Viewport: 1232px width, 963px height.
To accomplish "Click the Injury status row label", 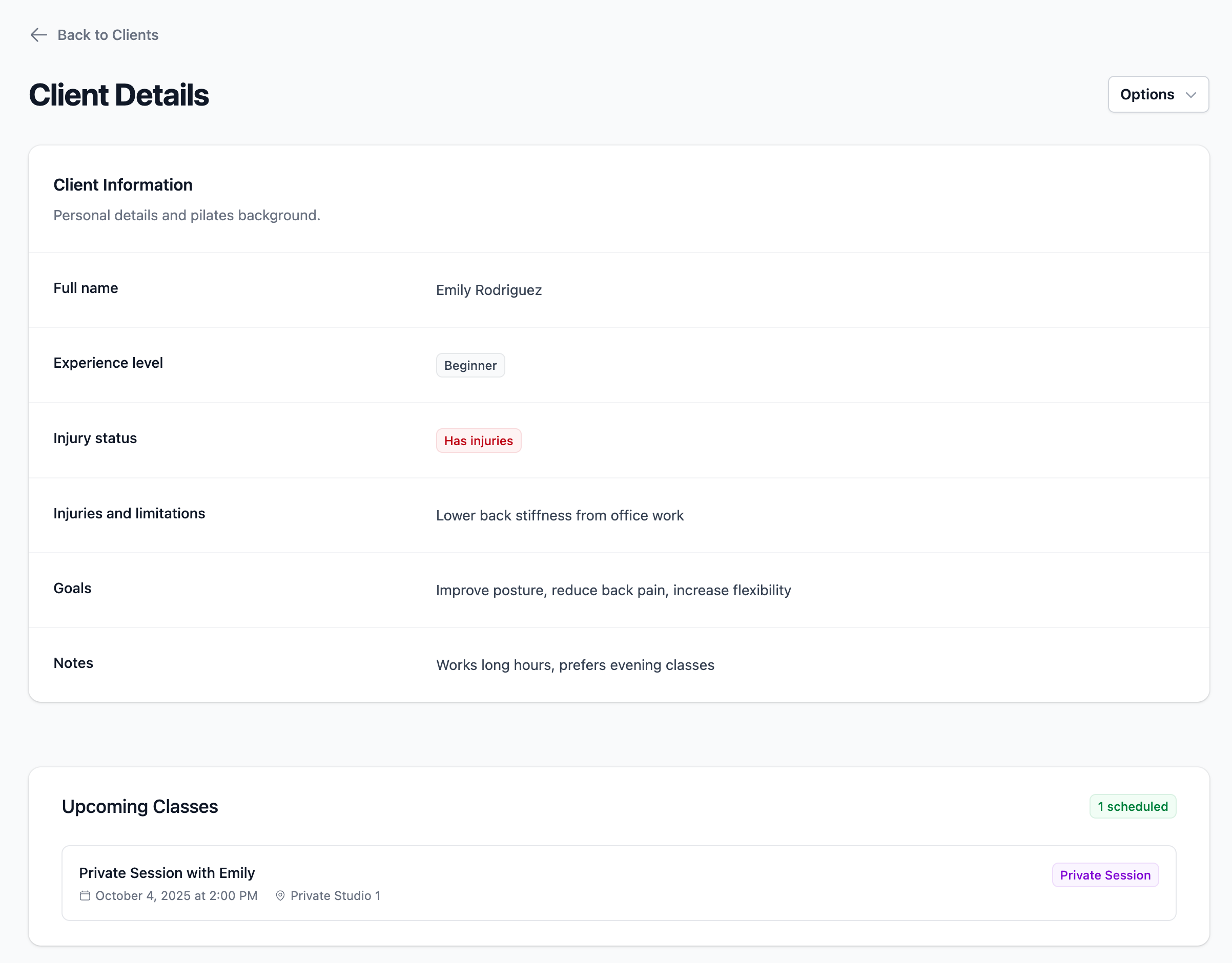I will tap(95, 438).
